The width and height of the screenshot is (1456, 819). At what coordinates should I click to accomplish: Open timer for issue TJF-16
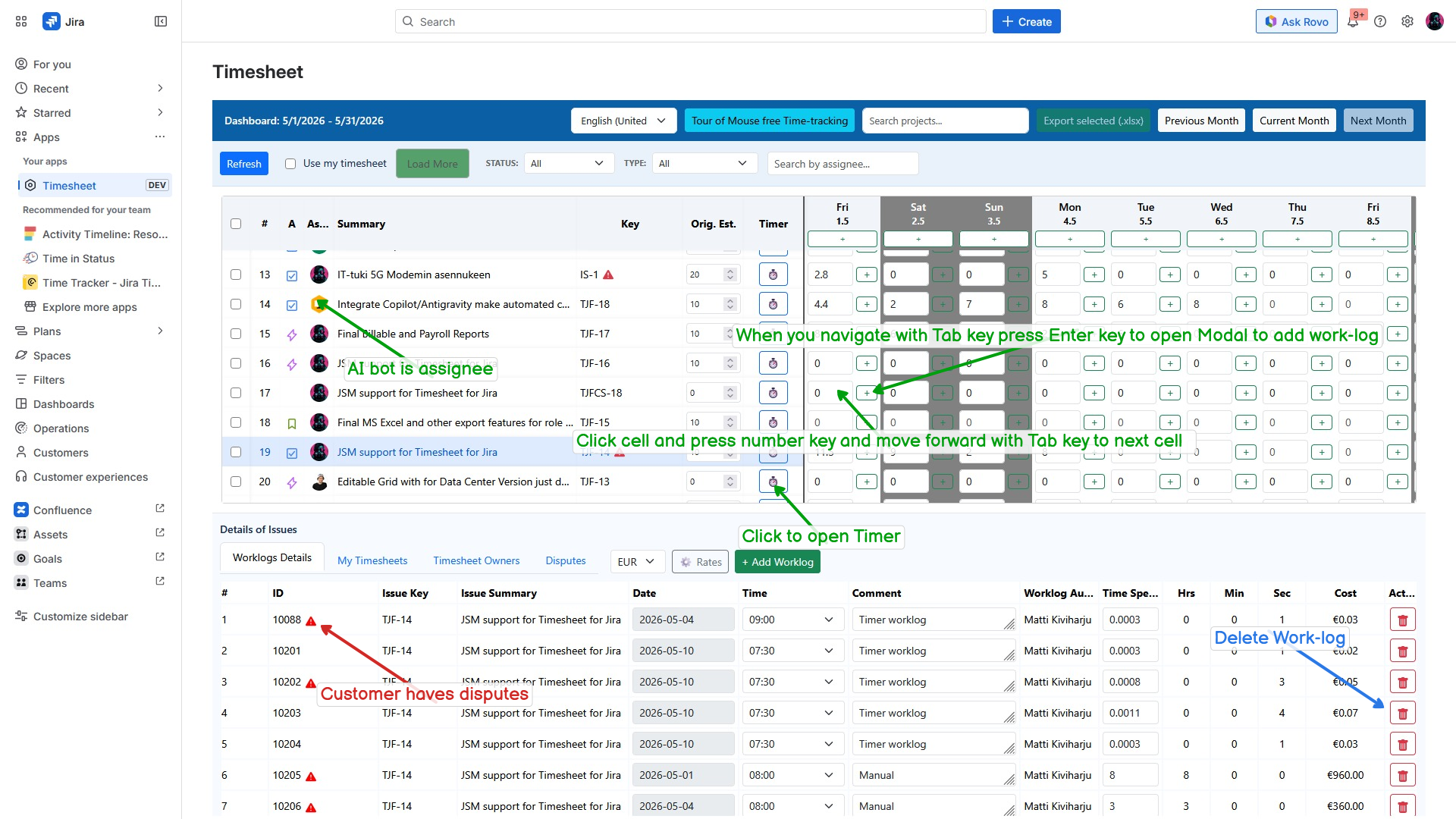(x=773, y=363)
